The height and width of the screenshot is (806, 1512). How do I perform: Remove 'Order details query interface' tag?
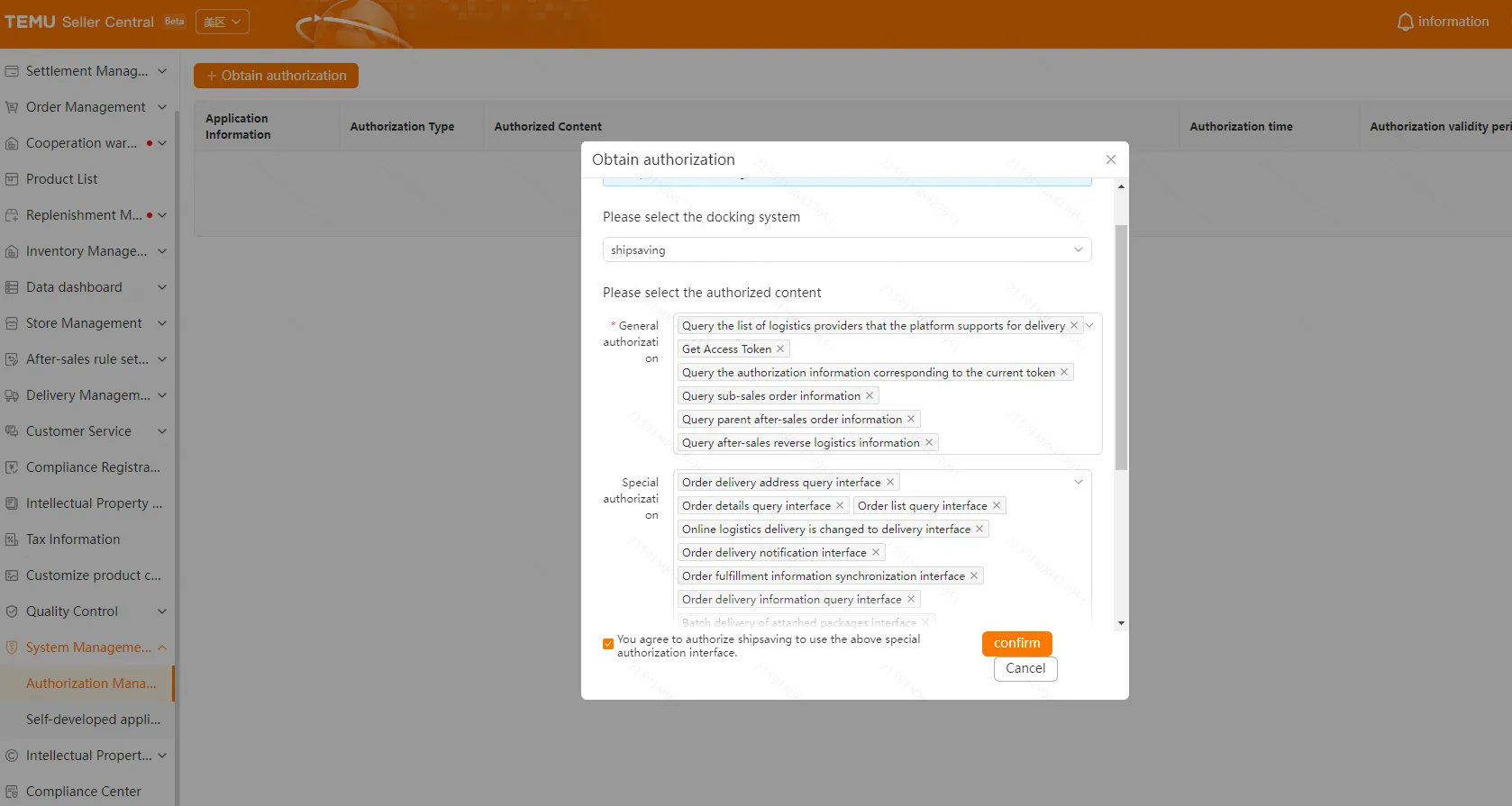point(840,506)
